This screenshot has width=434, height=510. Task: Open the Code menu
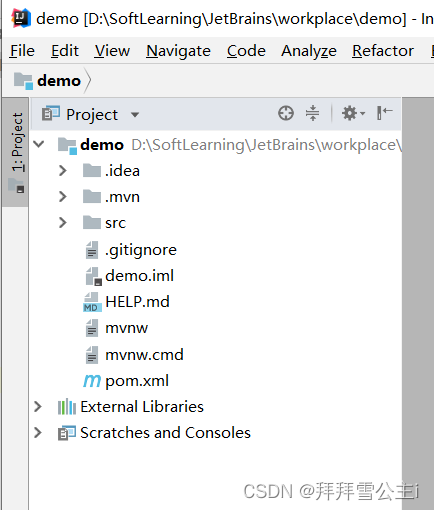pyautogui.click(x=246, y=51)
